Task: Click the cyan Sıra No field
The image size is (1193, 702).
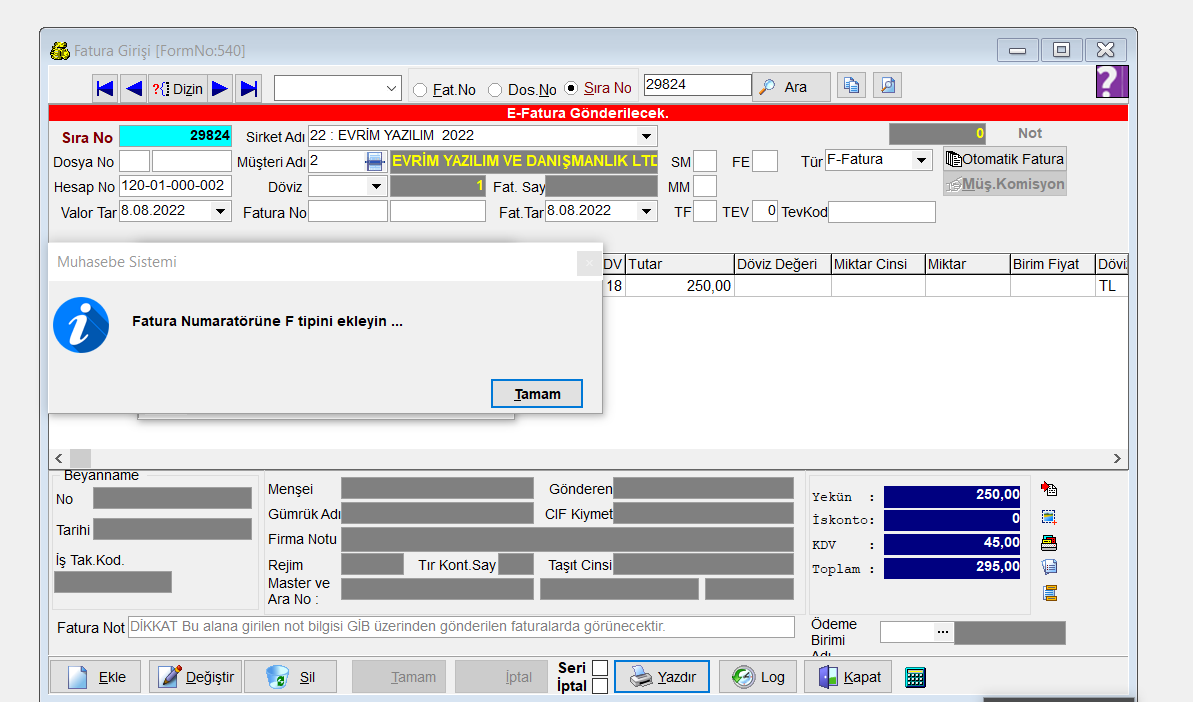Action: [x=176, y=135]
